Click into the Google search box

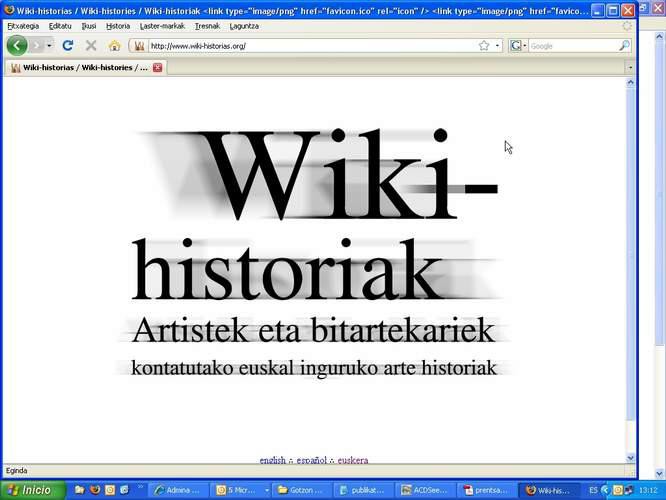pyautogui.click(x=573, y=46)
